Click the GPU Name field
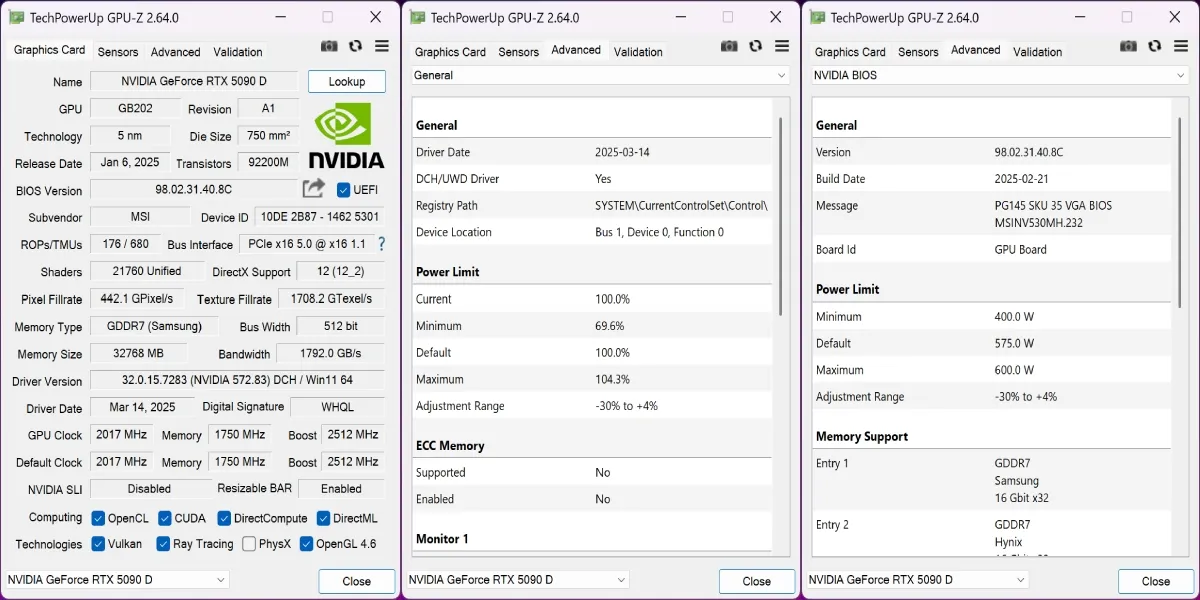This screenshot has width=1200, height=600. (194, 82)
